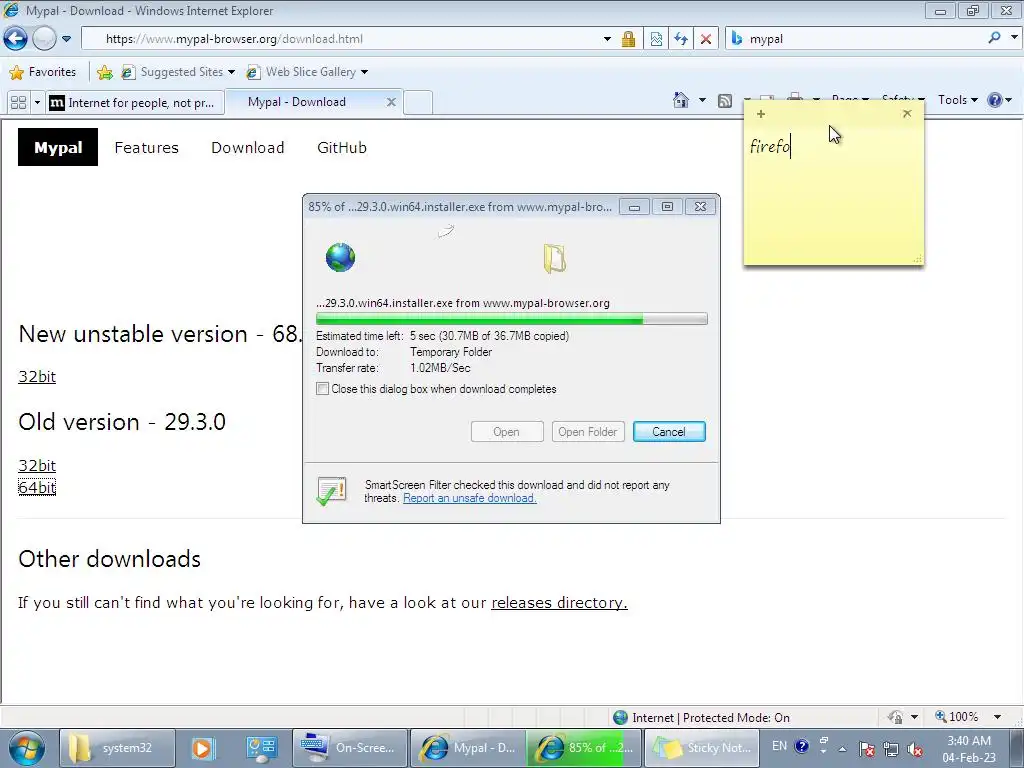Viewport: 1024px width, 768px height.
Task: Click the 32bit link under Old version
Action: click(37, 466)
